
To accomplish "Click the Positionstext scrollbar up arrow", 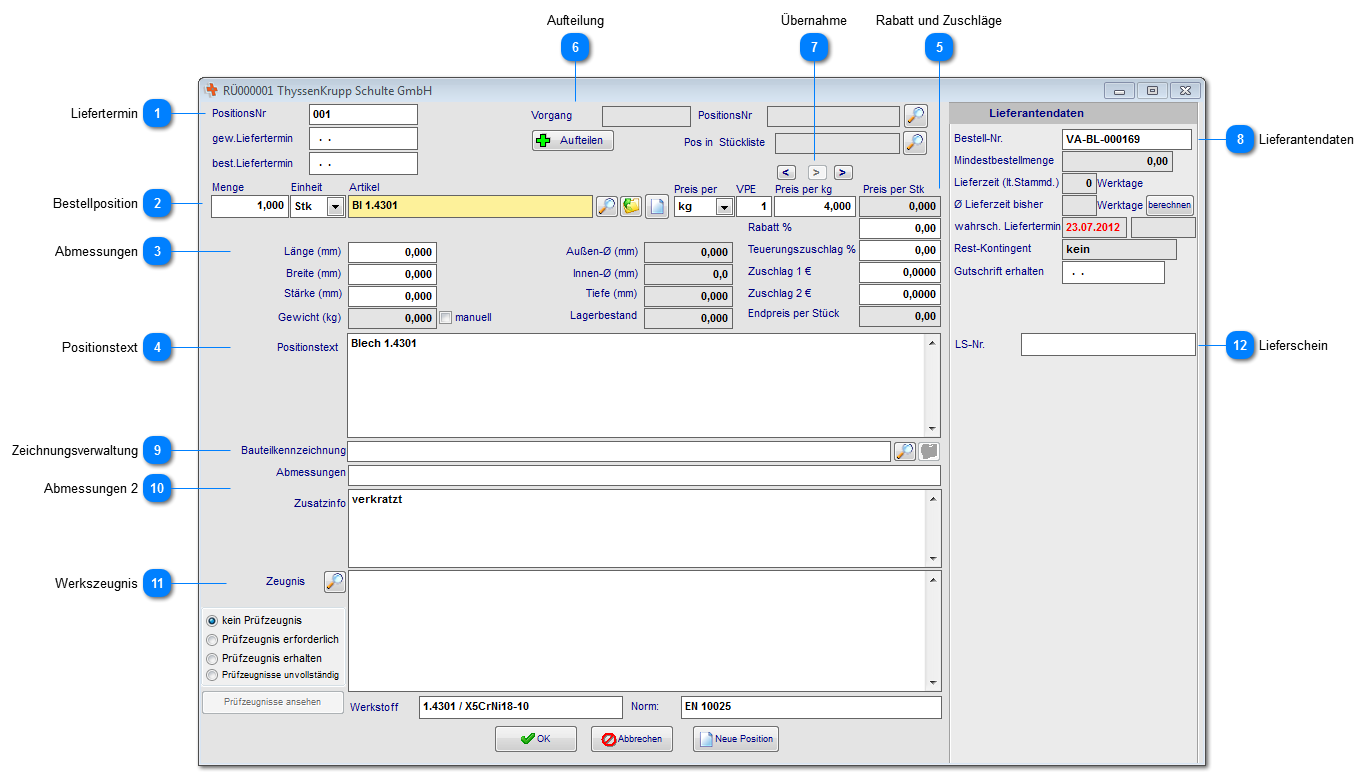I will click(x=933, y=343).
